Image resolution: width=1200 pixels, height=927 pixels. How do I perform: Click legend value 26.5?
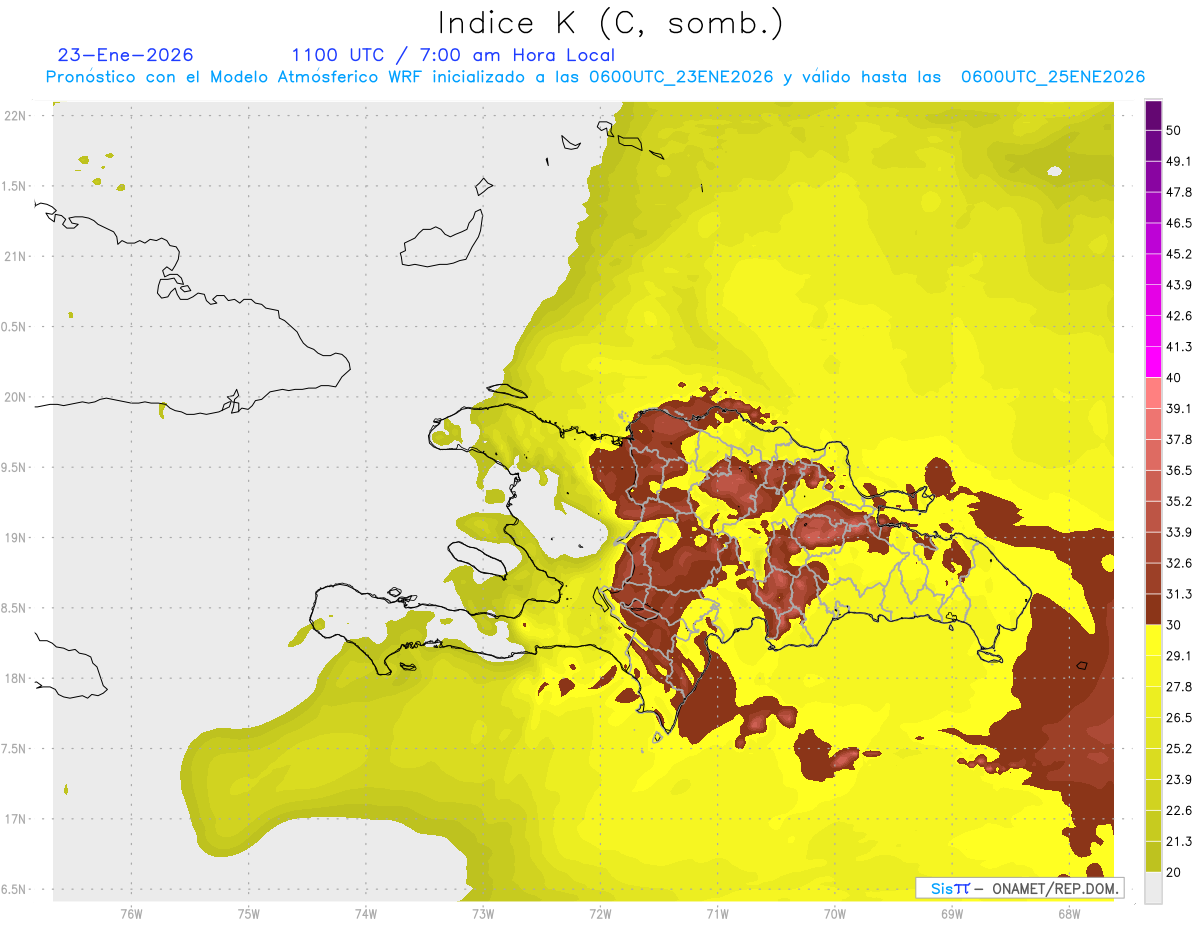pos(1179,717)
